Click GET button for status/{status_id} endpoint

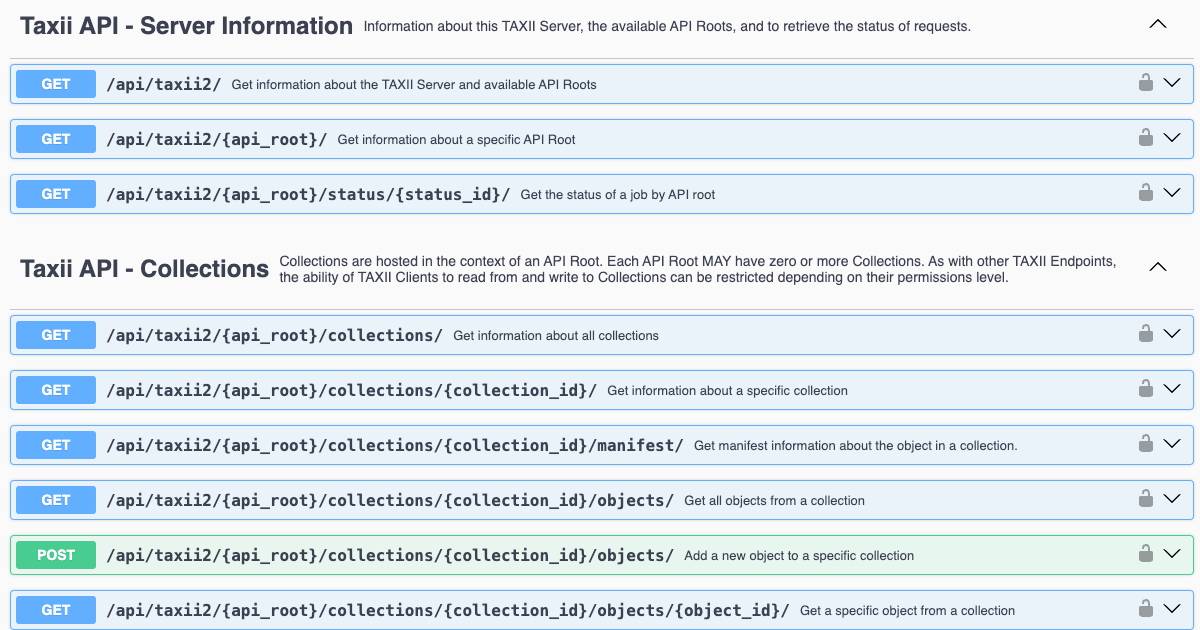56,194
